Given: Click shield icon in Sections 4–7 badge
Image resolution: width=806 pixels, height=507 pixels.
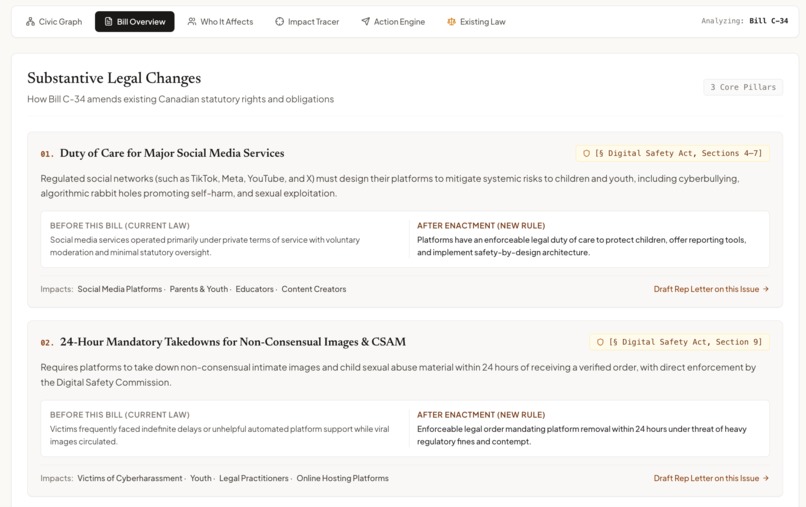Looking at the screenshot, I should [586, 153].
